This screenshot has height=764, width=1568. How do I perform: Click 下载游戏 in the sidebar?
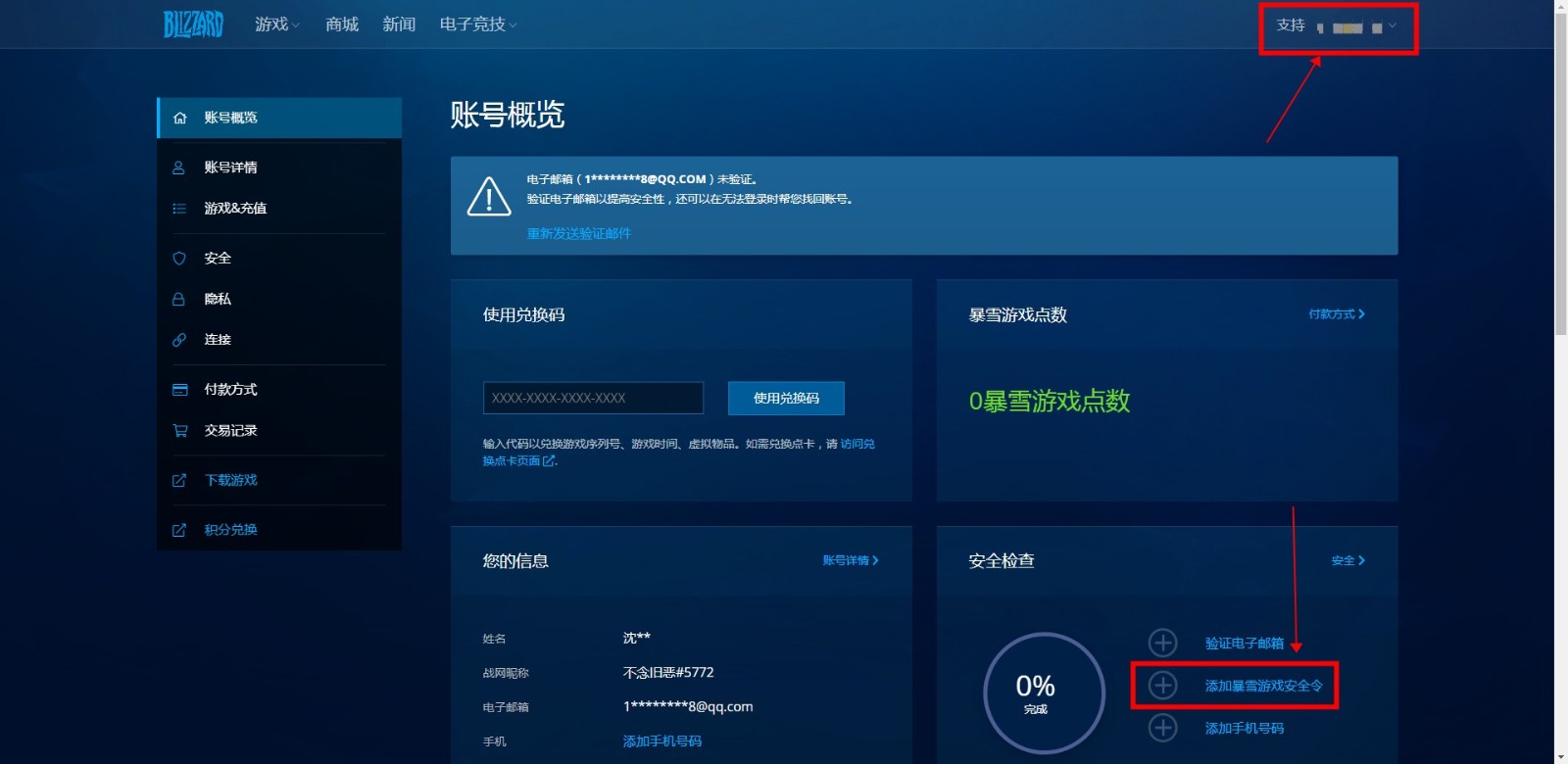pos(279,480)
